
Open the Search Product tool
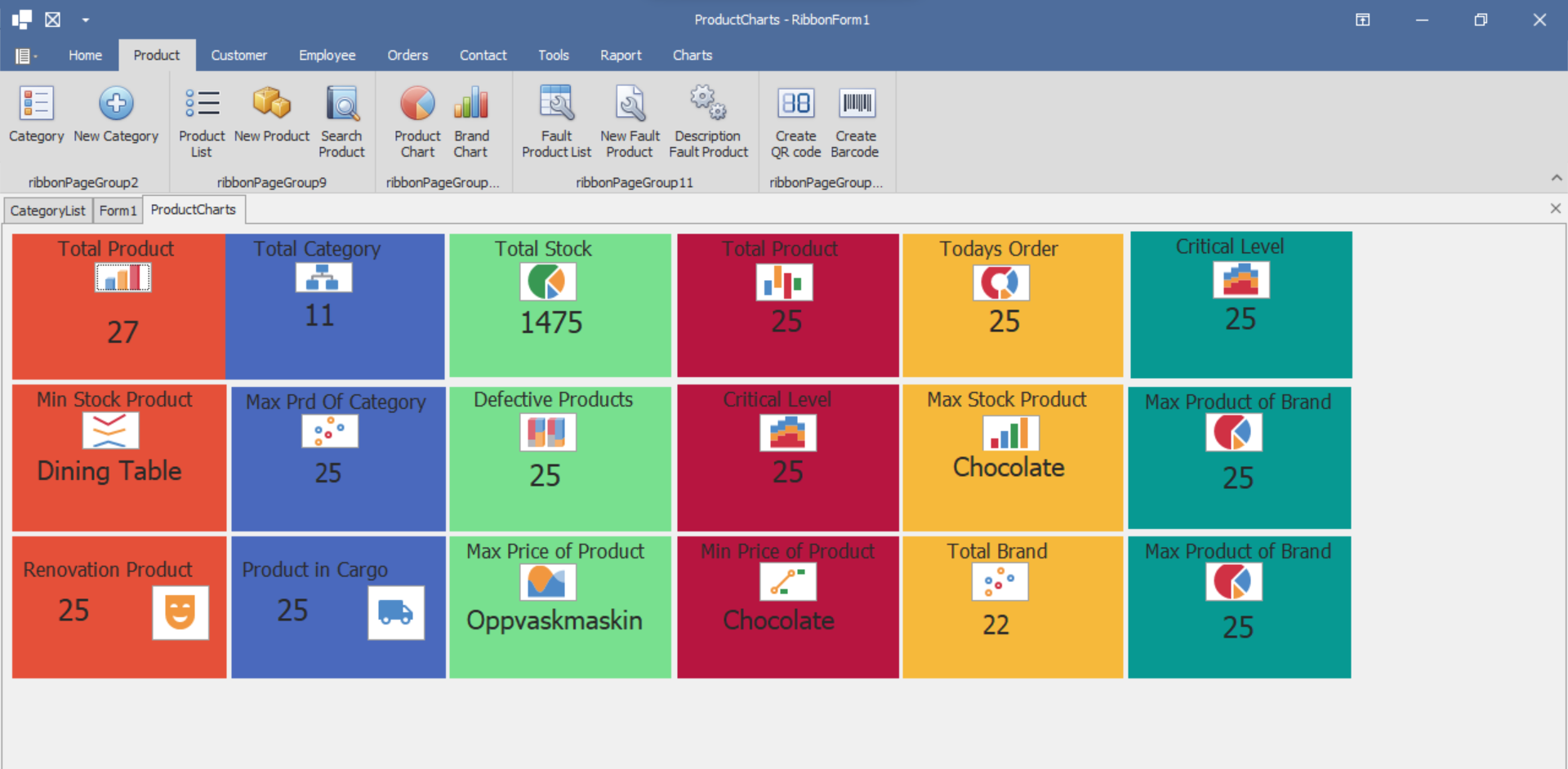click(341, 104)
